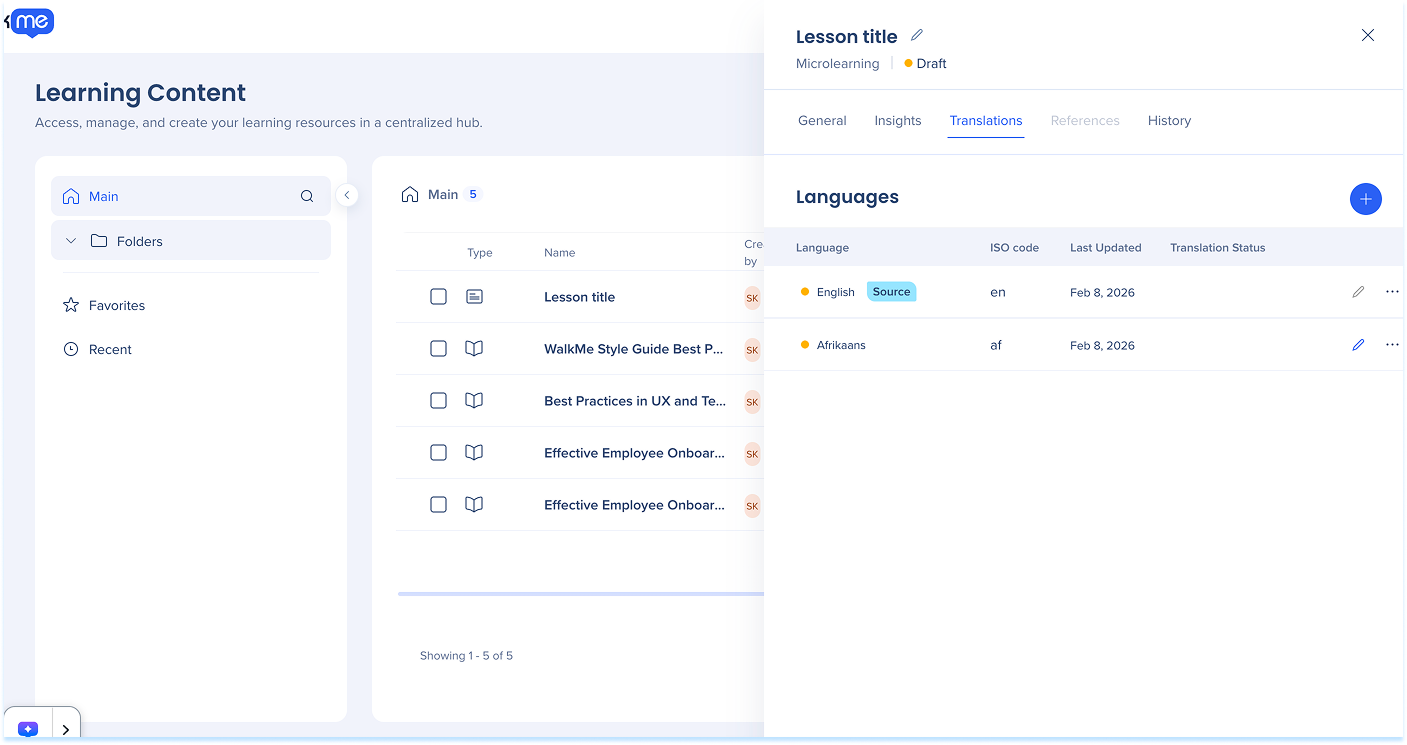1407x745 pixels.
Task: Collapse the sidebar with arrow button
Action: pyautogui.click(x=347, y=195)
